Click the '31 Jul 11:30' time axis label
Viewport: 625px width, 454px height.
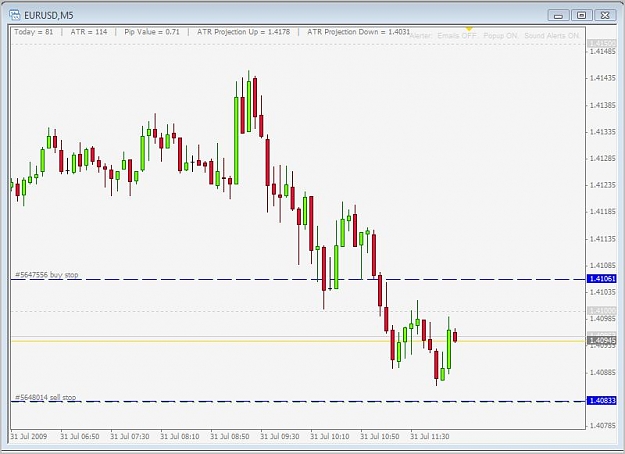(x=430, y=436)
